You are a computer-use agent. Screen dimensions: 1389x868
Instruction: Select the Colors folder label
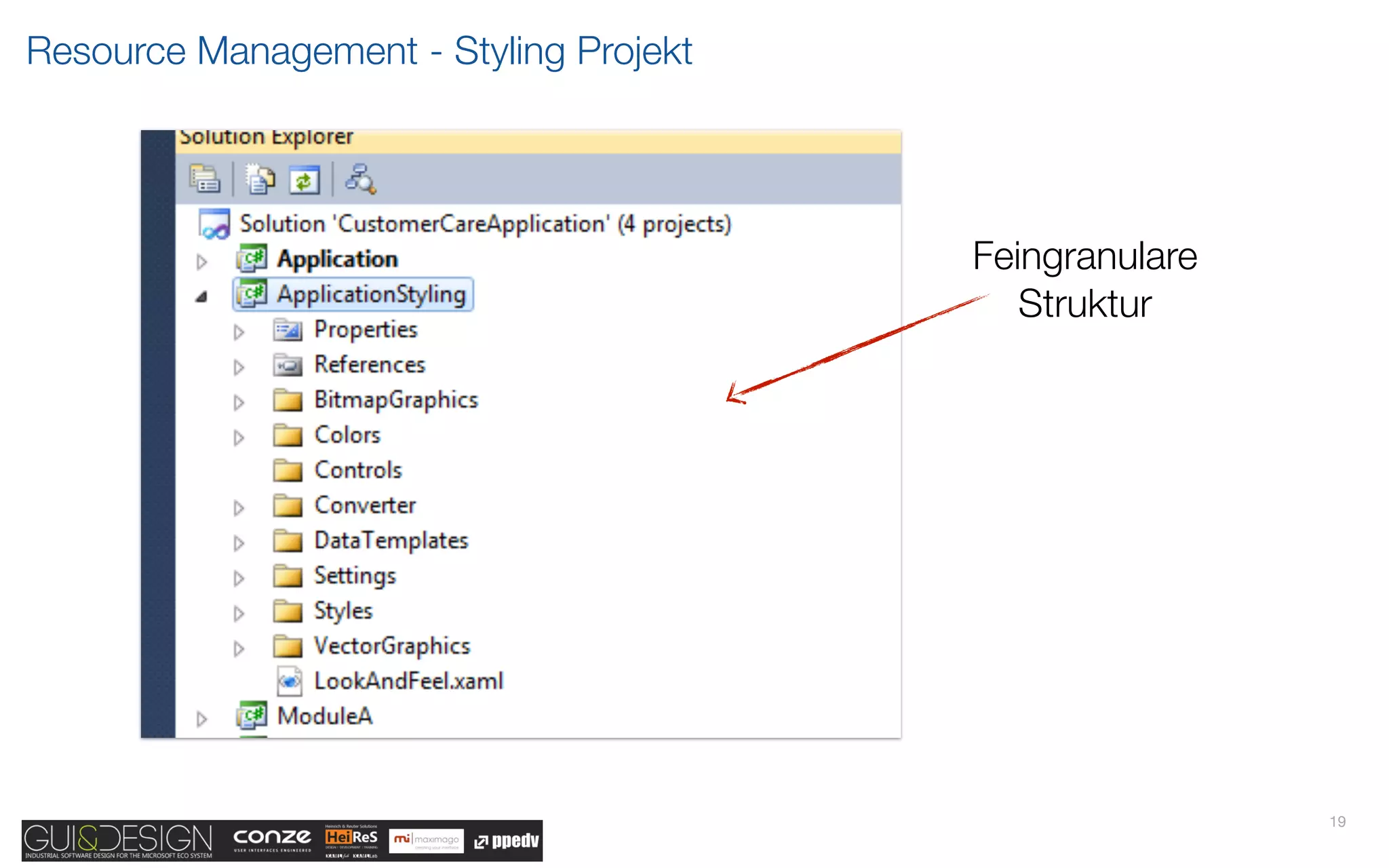[x=347, y=435]
